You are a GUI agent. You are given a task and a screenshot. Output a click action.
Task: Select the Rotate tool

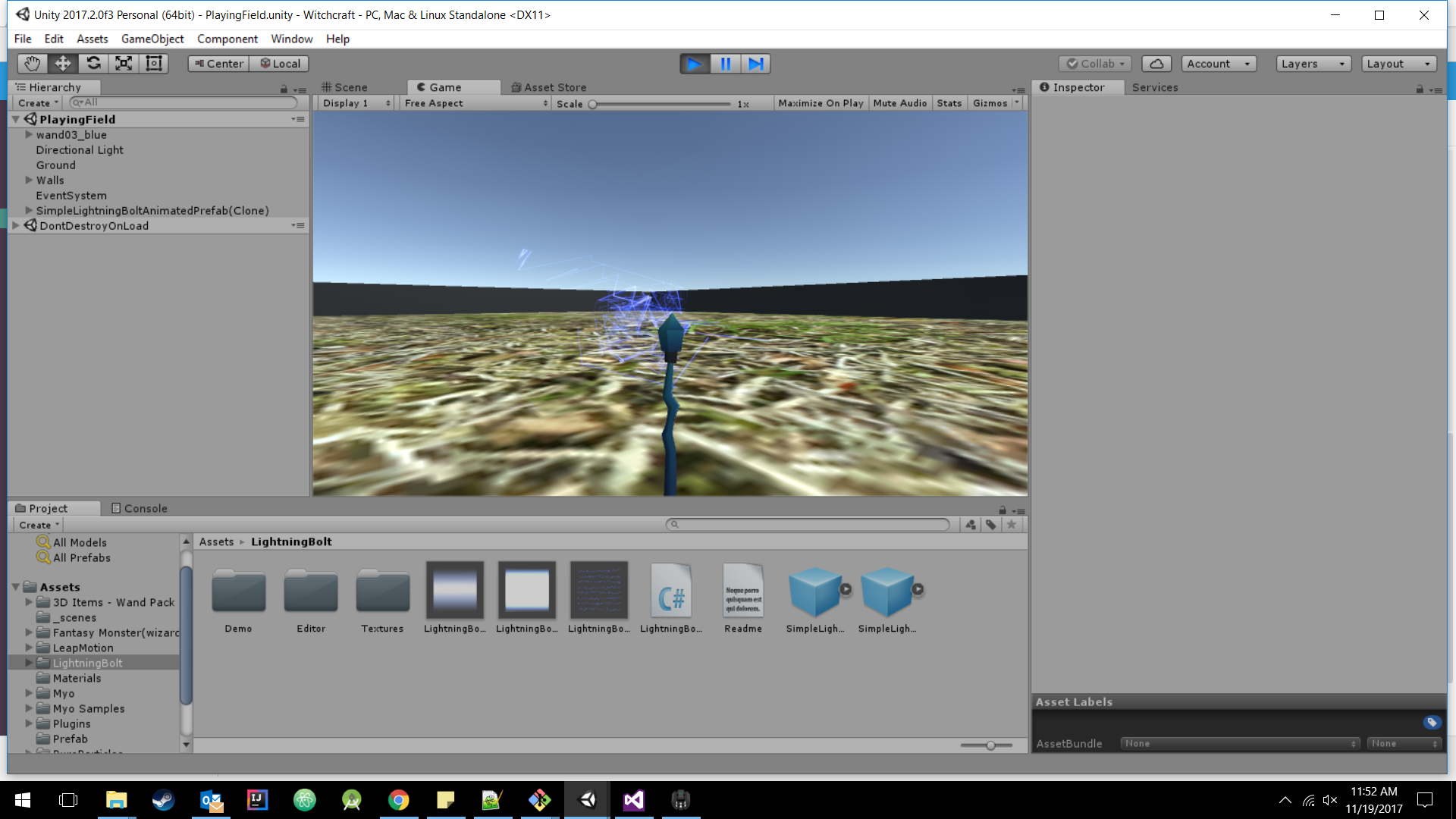[93, 64]
